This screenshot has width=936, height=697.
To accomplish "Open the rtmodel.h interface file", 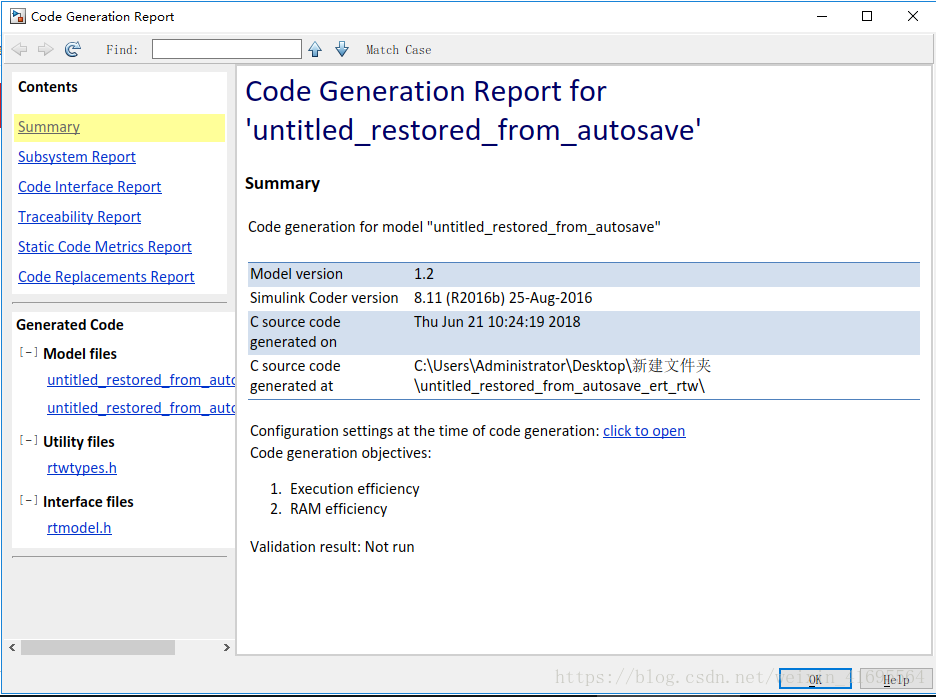I will [79, 528].
